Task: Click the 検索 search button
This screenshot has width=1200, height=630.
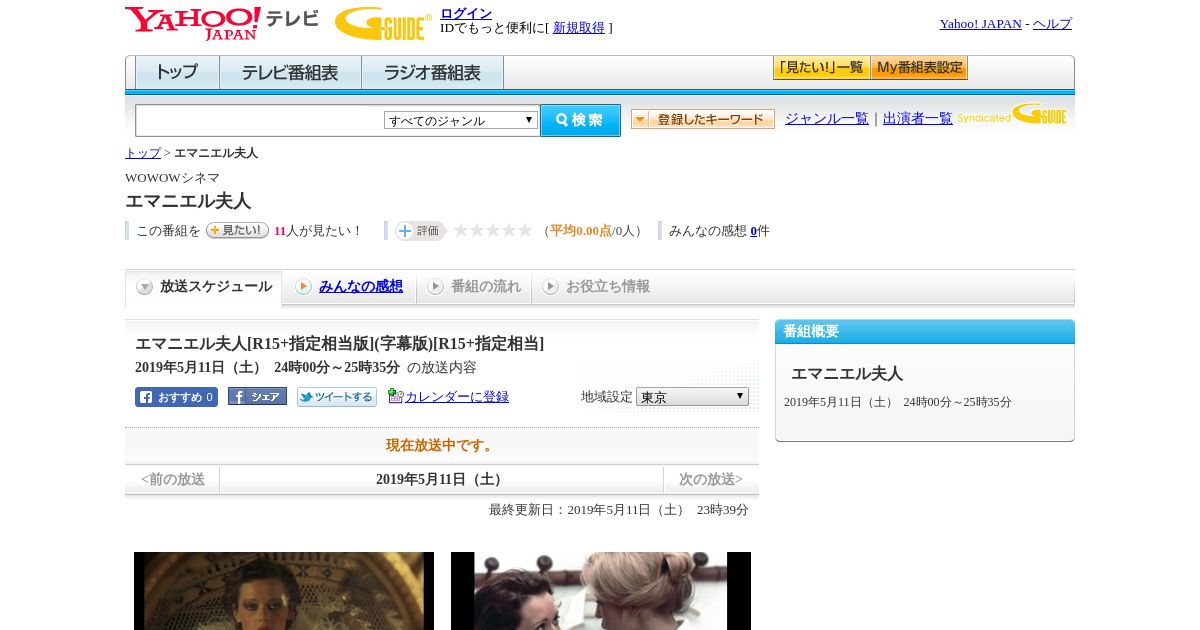Action: pos(580,120)
